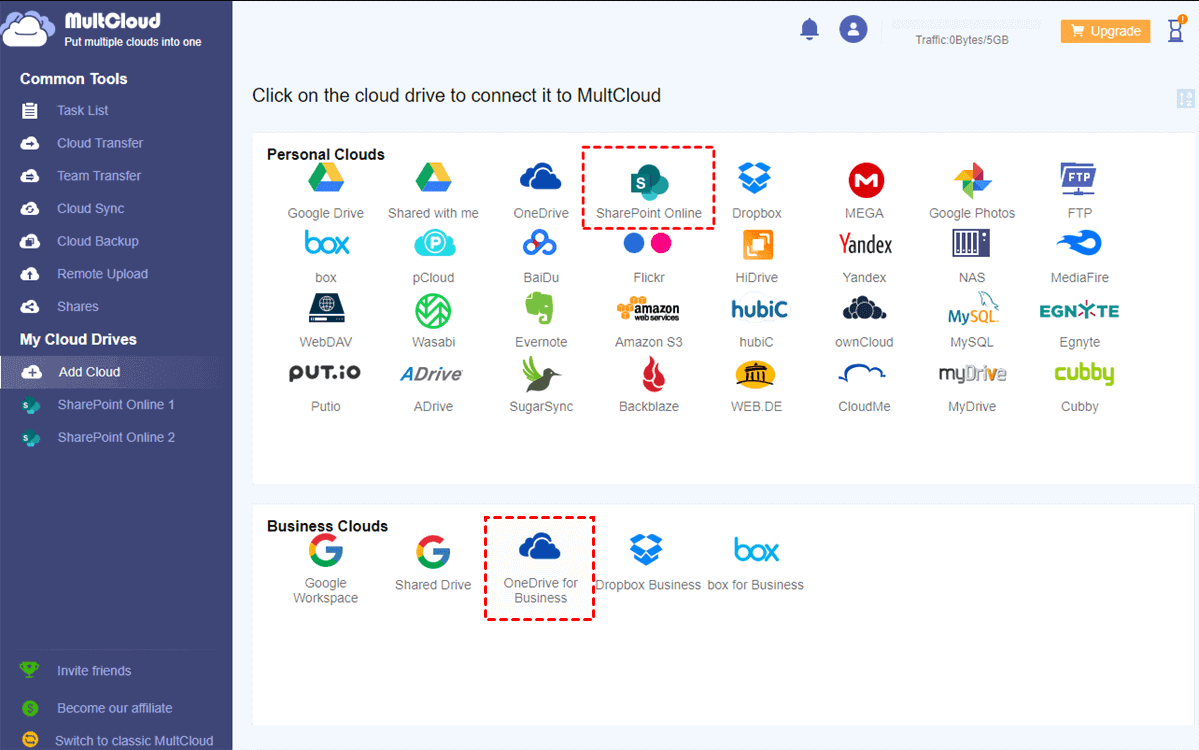Go to Cloud Sync tool
The height and width of the screenshot is (750, 1199).
click(x=90, y=208)
